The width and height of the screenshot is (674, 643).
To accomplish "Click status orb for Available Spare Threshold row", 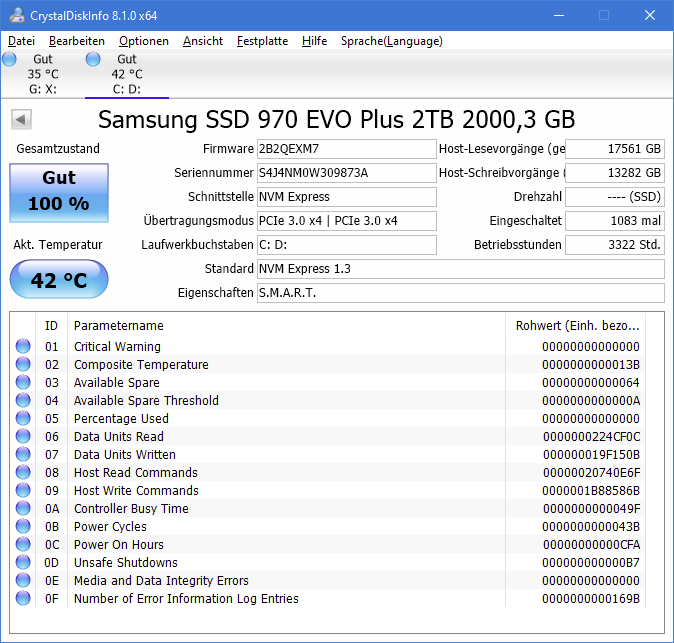I will tap(23, 400).
